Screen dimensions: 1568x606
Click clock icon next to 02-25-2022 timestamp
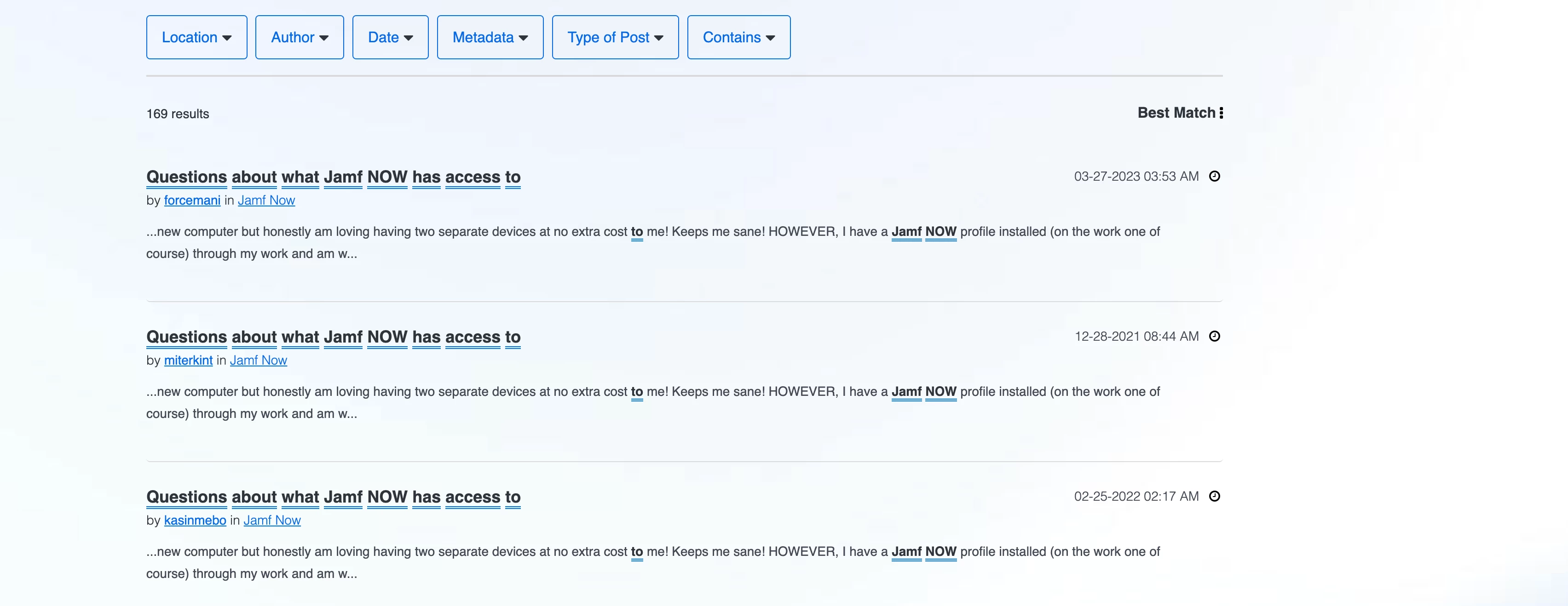1214,497
